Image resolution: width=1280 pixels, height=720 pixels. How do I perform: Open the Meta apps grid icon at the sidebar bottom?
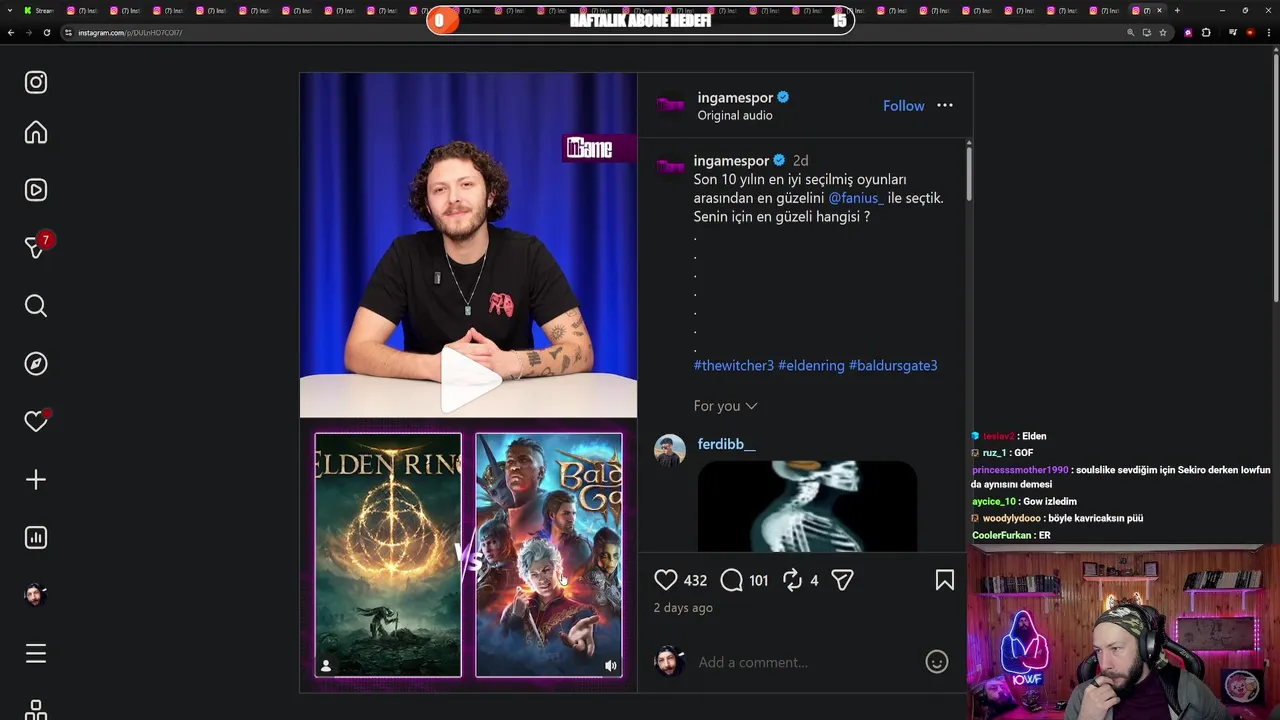click(x=36, y=709)
